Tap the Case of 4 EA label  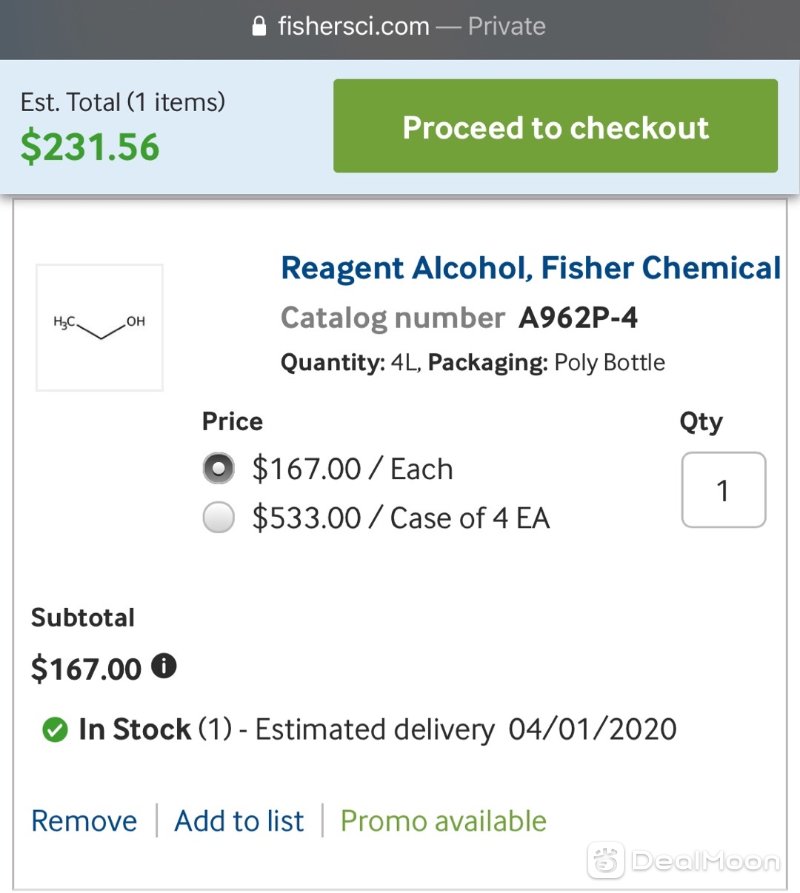coord(470,518)
